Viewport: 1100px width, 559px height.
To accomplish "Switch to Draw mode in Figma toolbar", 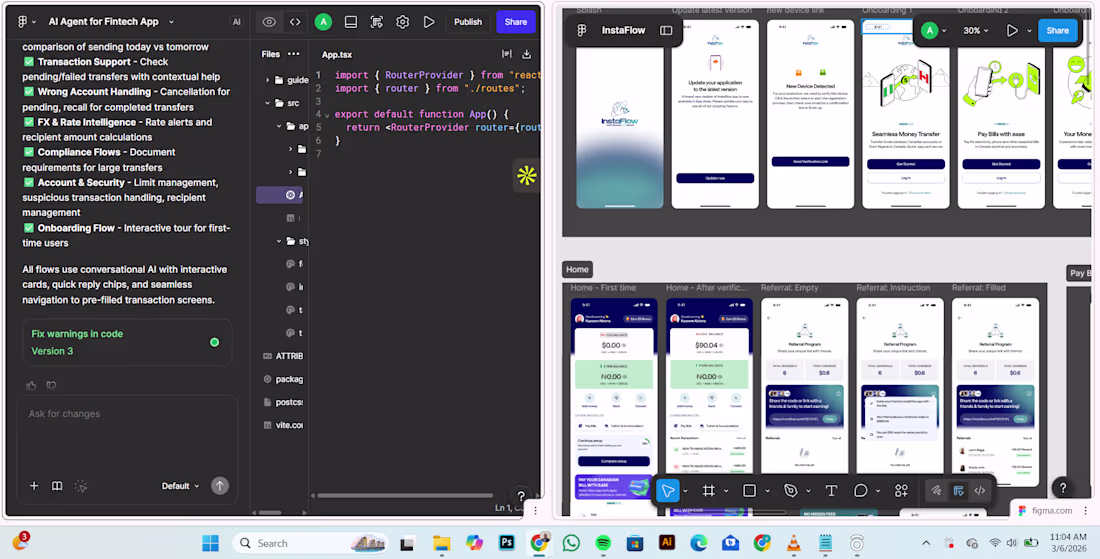I will [936, 490].
